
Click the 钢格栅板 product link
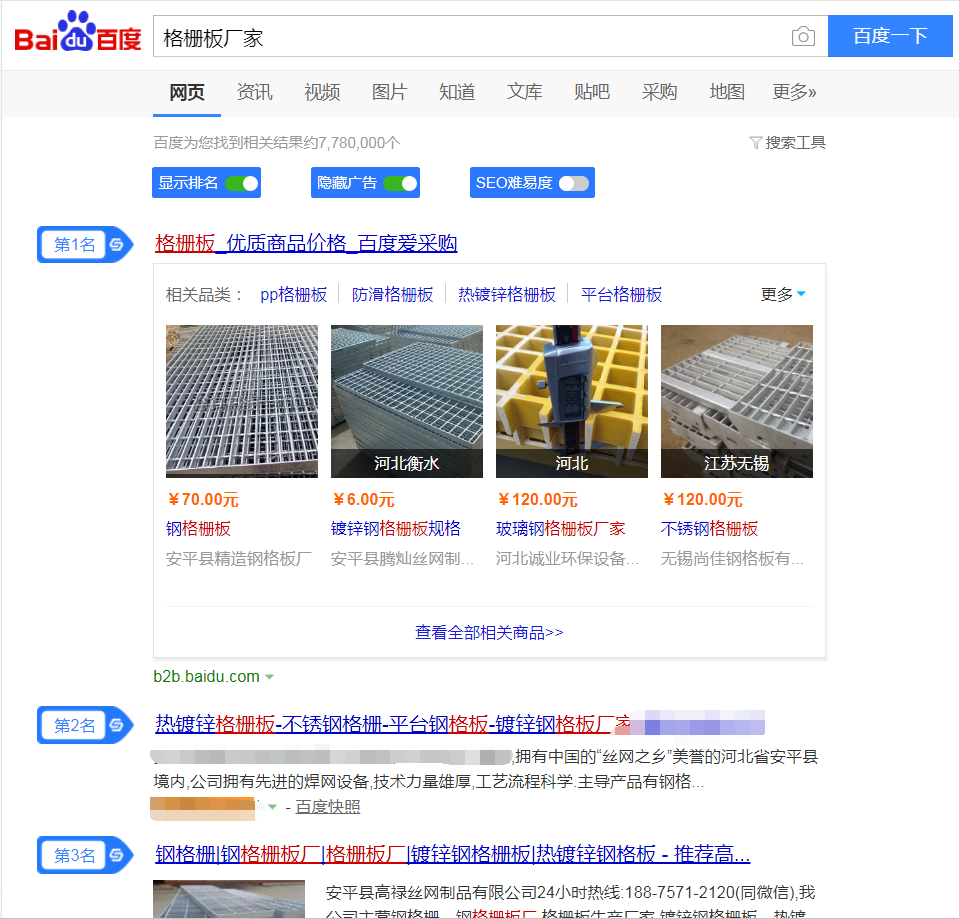[x=198, y=529]
